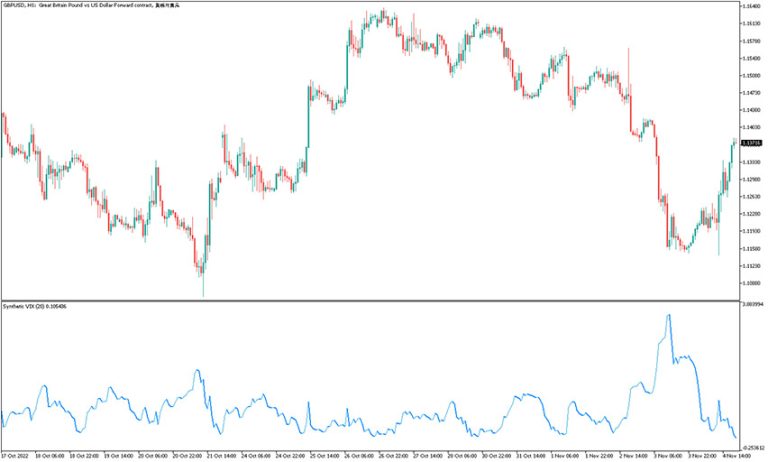
Task: Click the highest peak of Synthetic VIX line
Action: [669, 316]
